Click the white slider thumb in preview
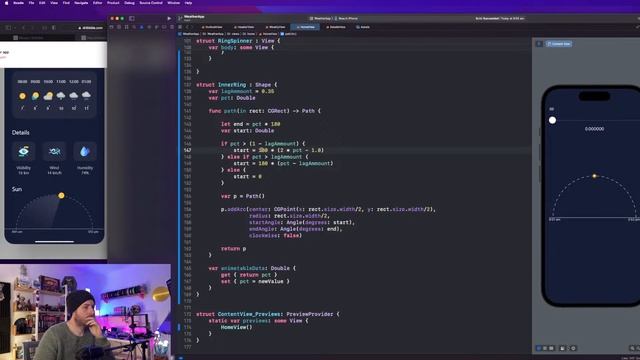Screen dimensions: 640x360 [x=552, y=120]
